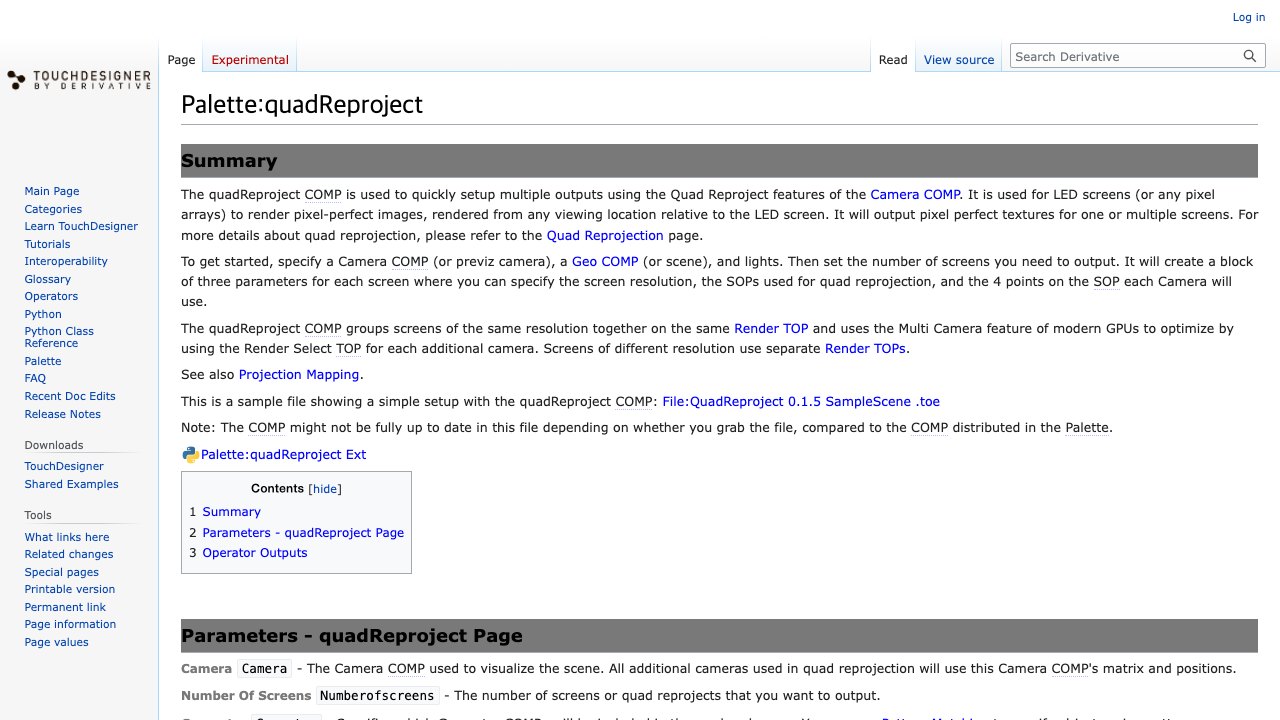
Task: Open Page values link
Action: pos(56,643)
